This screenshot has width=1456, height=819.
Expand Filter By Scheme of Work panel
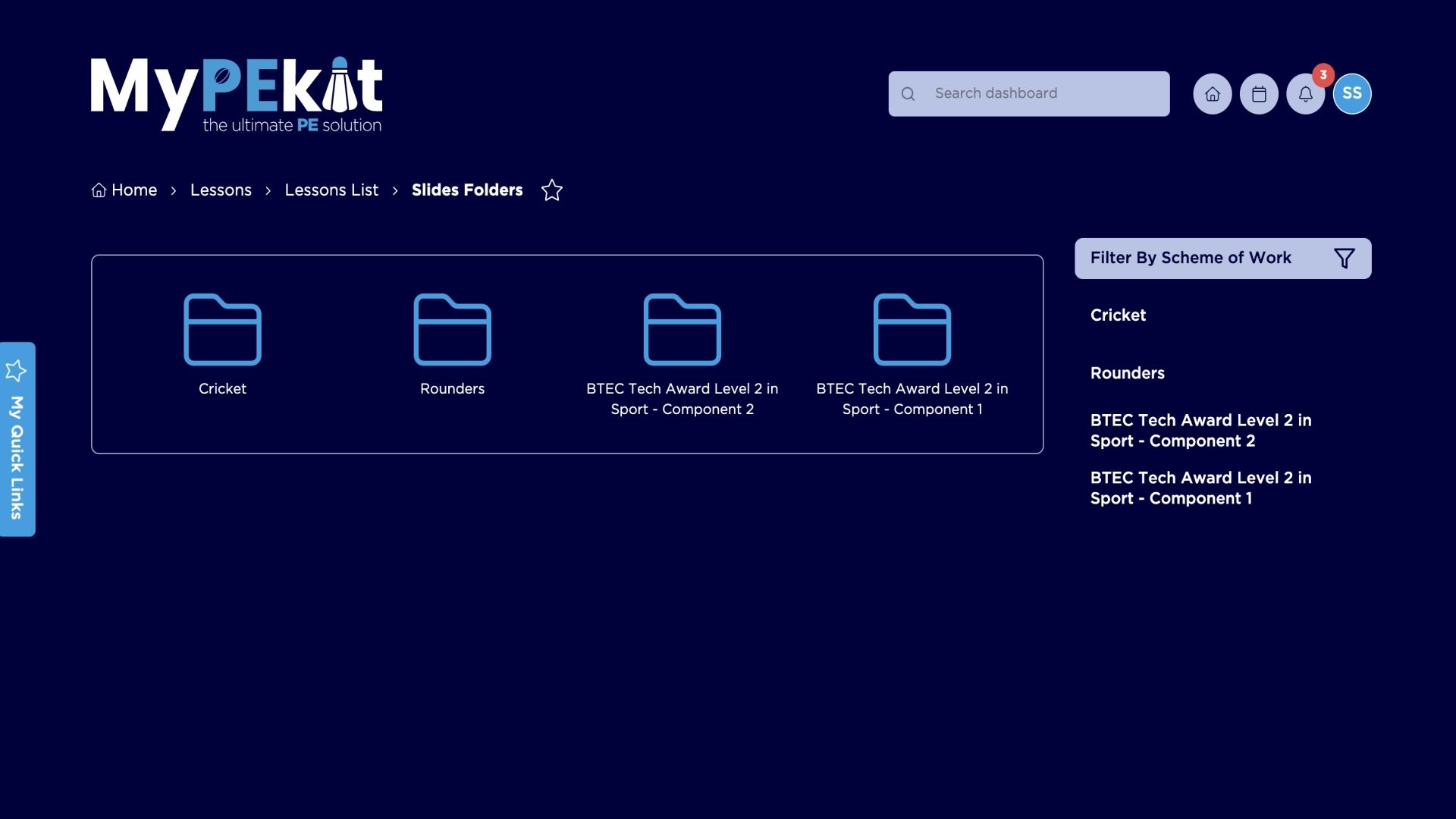(x=1191, y=259)
